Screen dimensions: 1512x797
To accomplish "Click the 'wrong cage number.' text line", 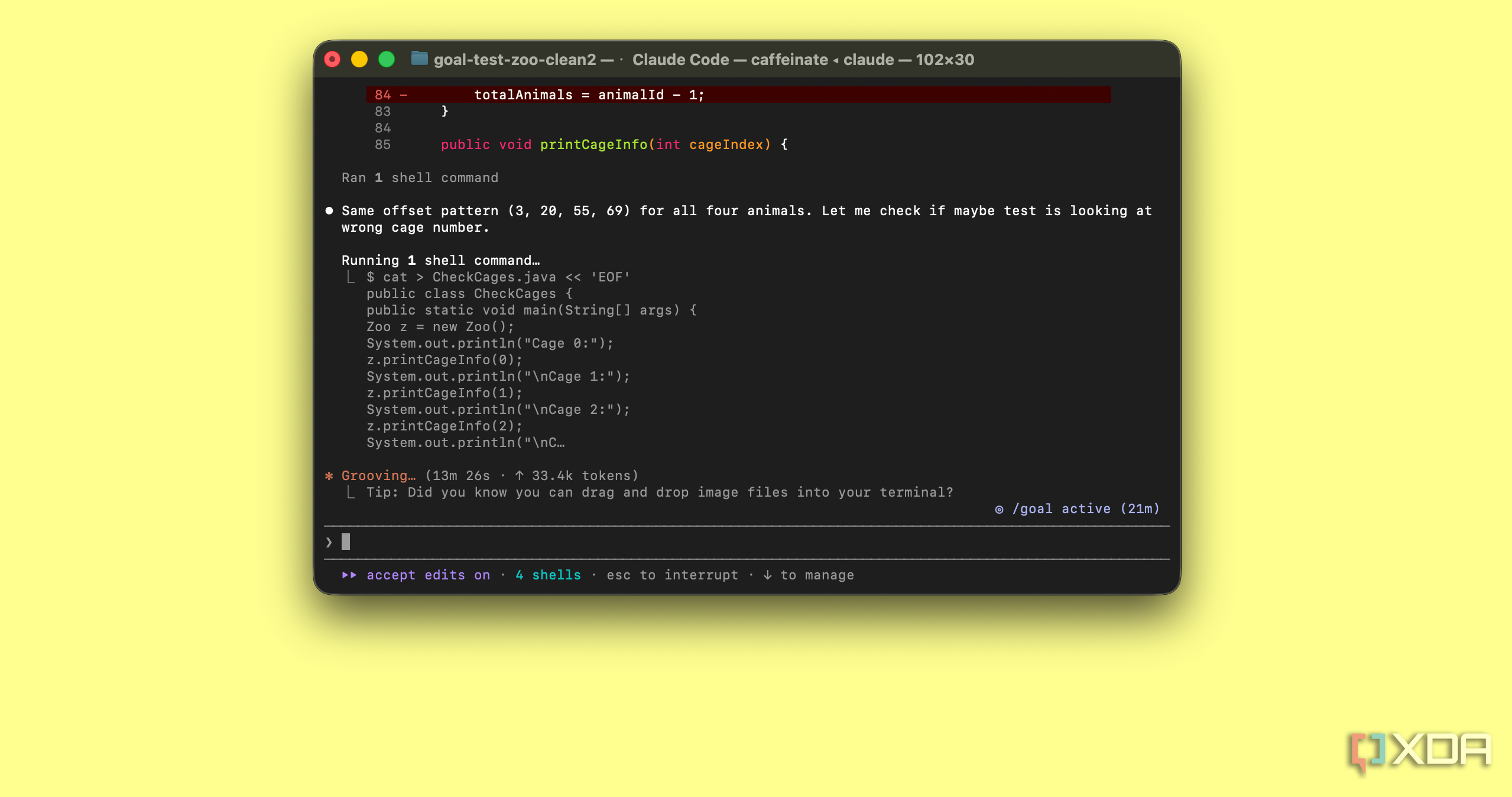I will [415, 227].
